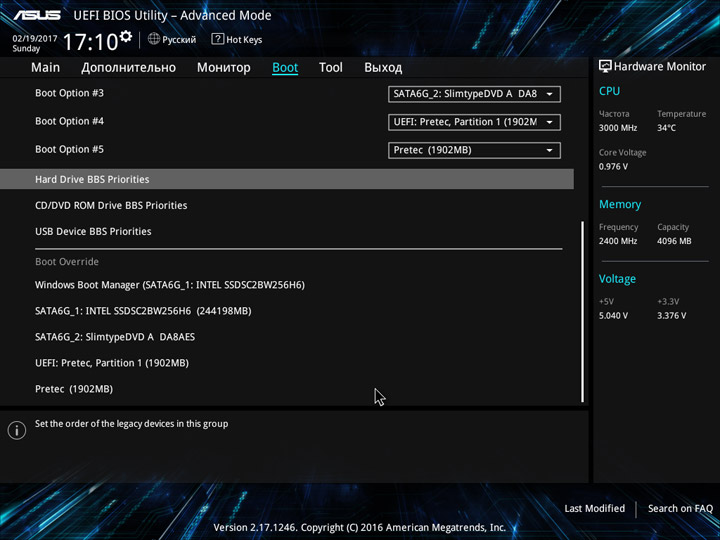Select the Boot tab
This screenshot has height=540, width=720.
coord(285,68)
